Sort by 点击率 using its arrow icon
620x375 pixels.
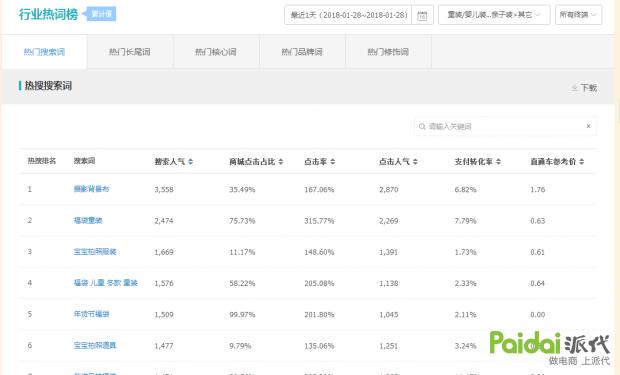tap(333, 162)
